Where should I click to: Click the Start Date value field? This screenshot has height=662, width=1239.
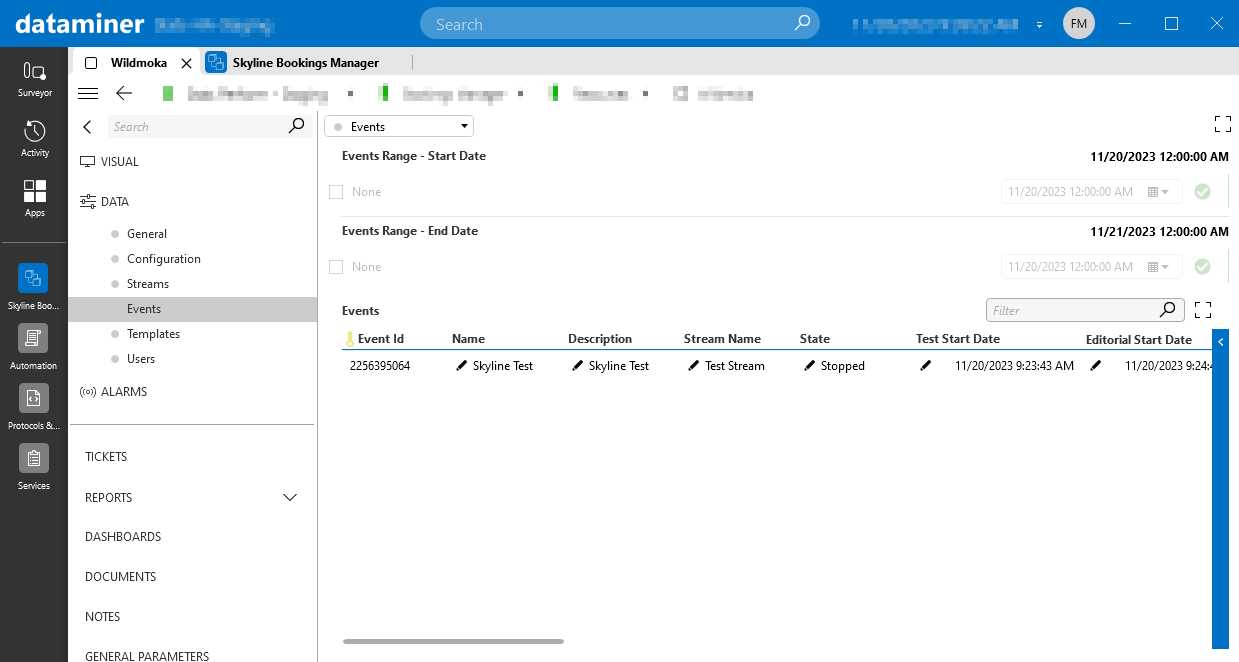(x=1092, y=191)
